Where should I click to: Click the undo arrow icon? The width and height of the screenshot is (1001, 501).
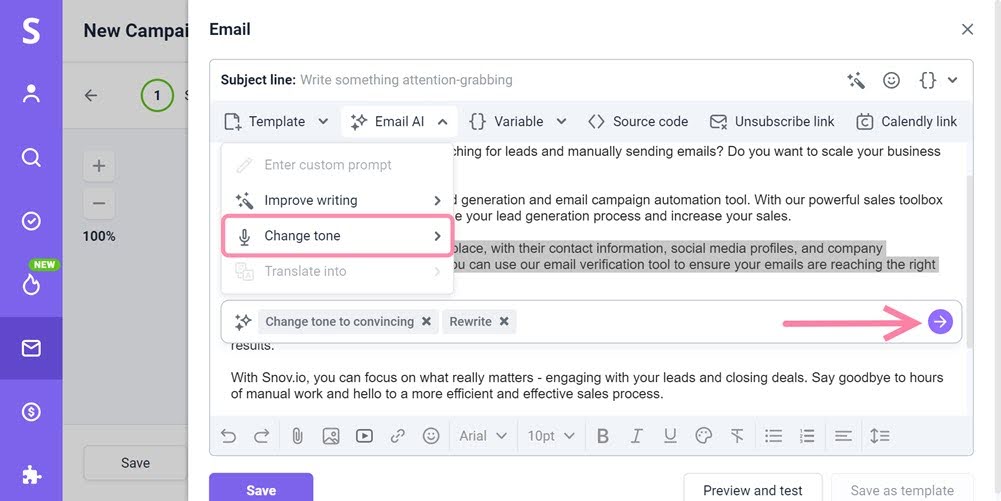229,436
